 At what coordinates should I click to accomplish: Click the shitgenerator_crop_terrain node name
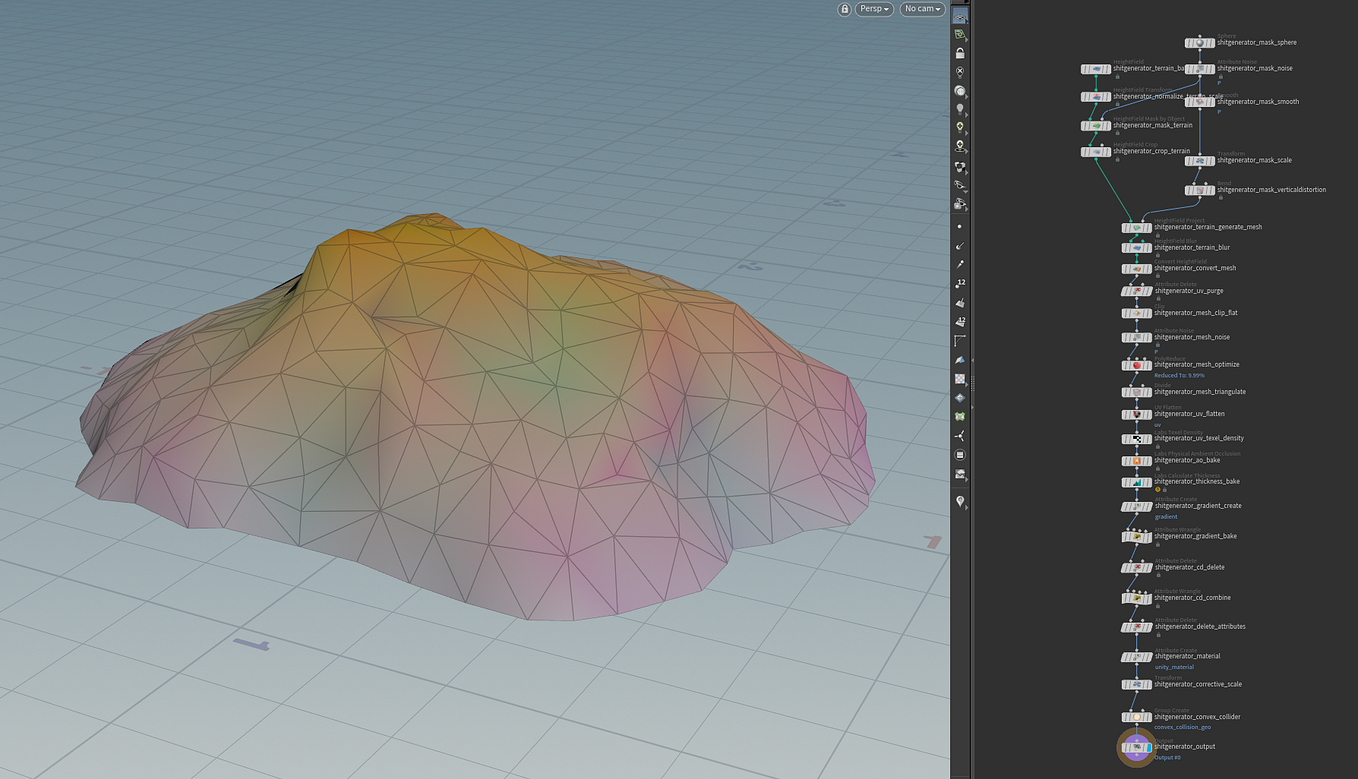pos(1151,152)
